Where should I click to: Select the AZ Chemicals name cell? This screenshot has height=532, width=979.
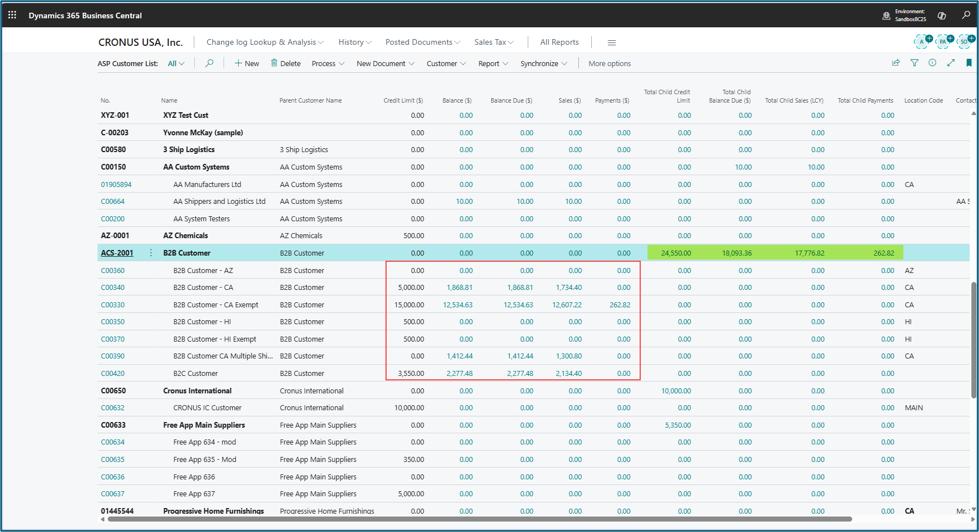(x=185, y=236)
